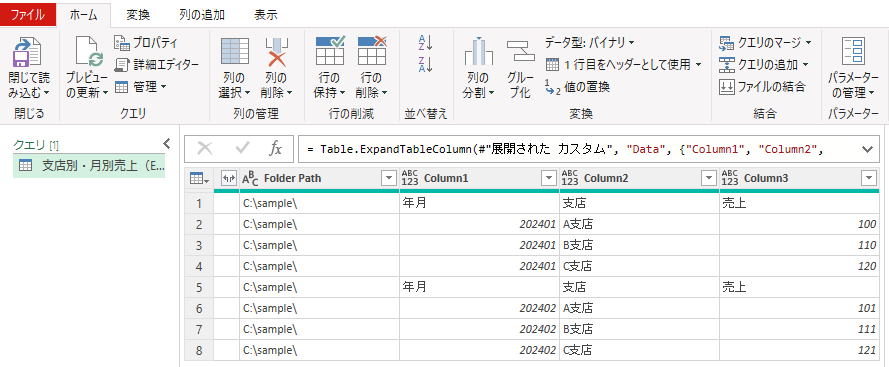Select the Column1 header
Viewport: 889px width, 367px height.
479,179
